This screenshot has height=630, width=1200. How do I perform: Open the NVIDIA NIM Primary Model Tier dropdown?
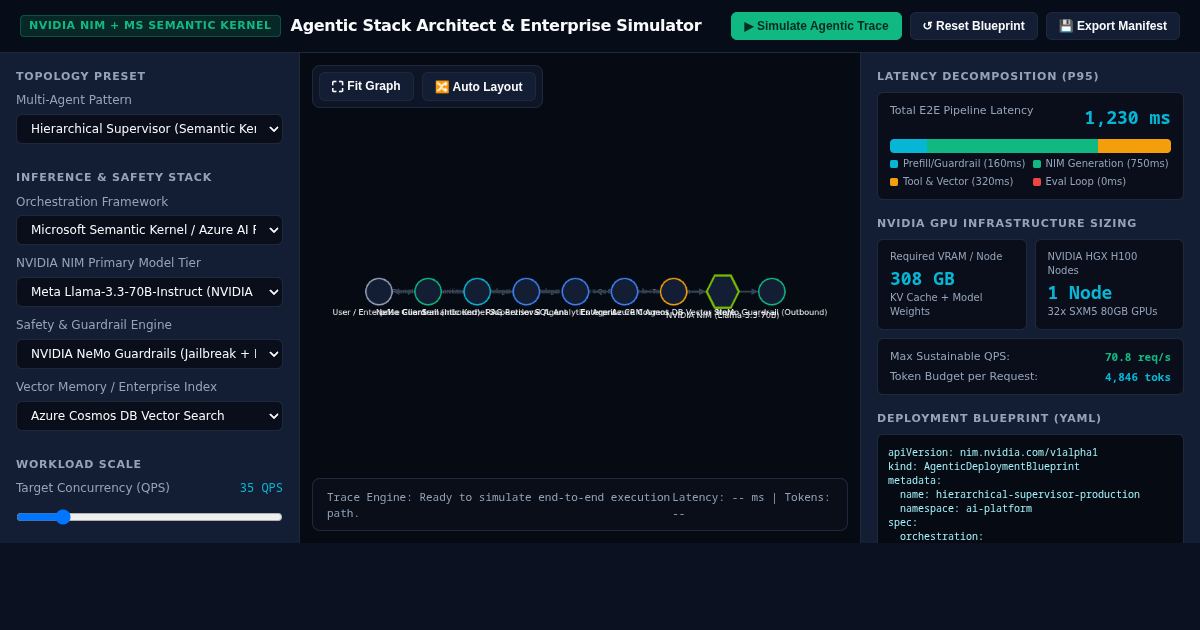pyautogui.click(x=149, y=292)
